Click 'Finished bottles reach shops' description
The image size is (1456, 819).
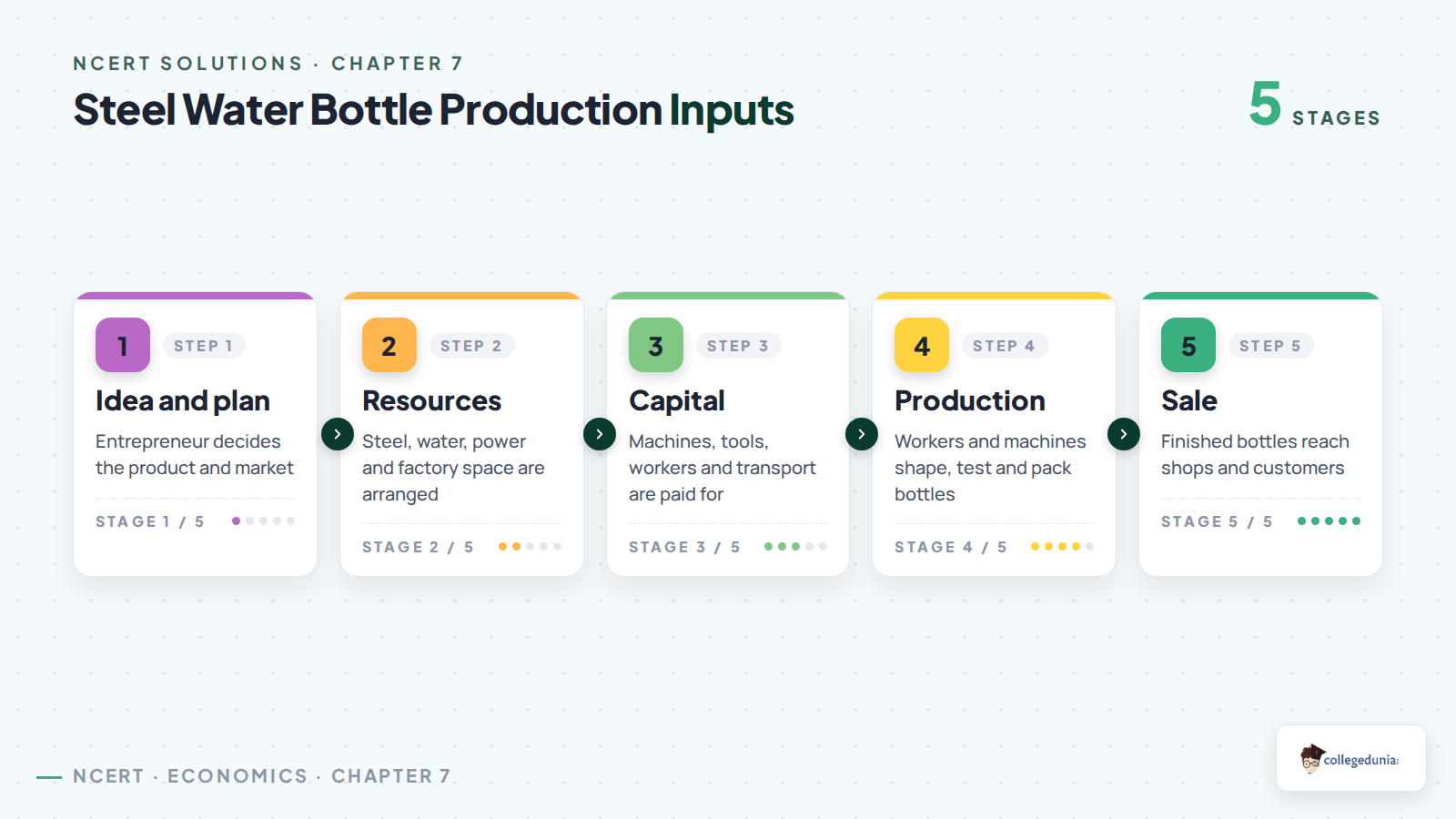1255,455
